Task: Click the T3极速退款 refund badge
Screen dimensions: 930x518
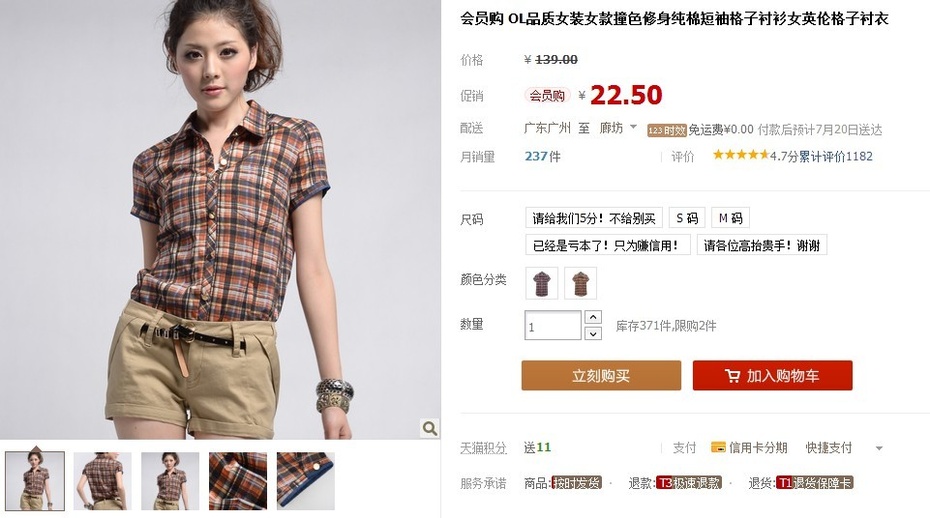Action: pyautogui.click(x=689, y=483)
